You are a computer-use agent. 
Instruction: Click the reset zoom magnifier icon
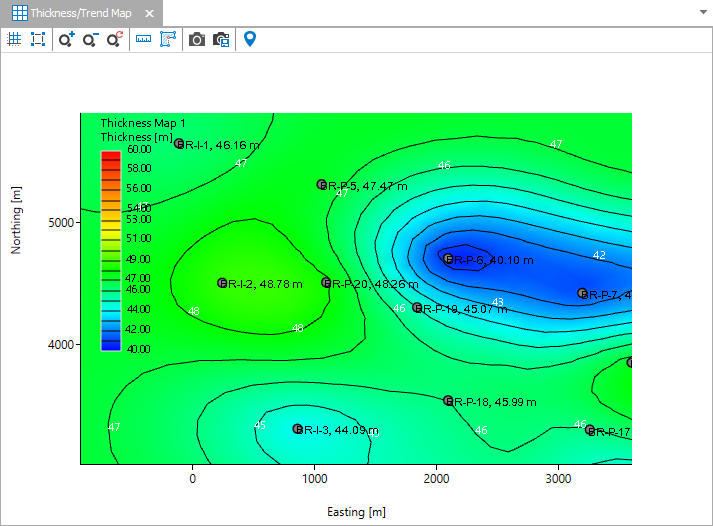coord(114,39)
